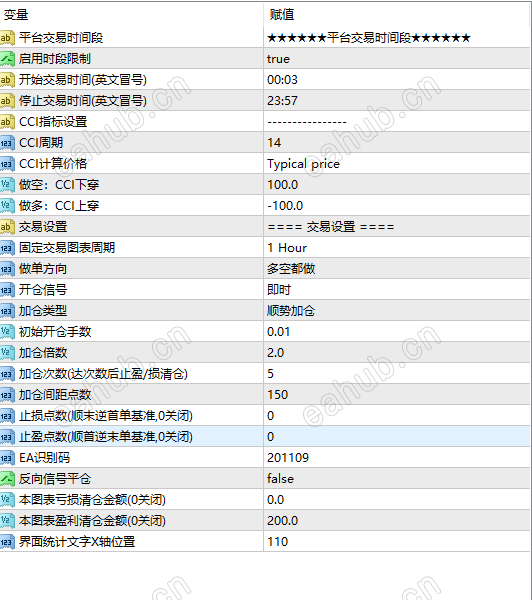Click the ab icon beside 开始交易时间

pyautogui.click(x=7, y=80)
